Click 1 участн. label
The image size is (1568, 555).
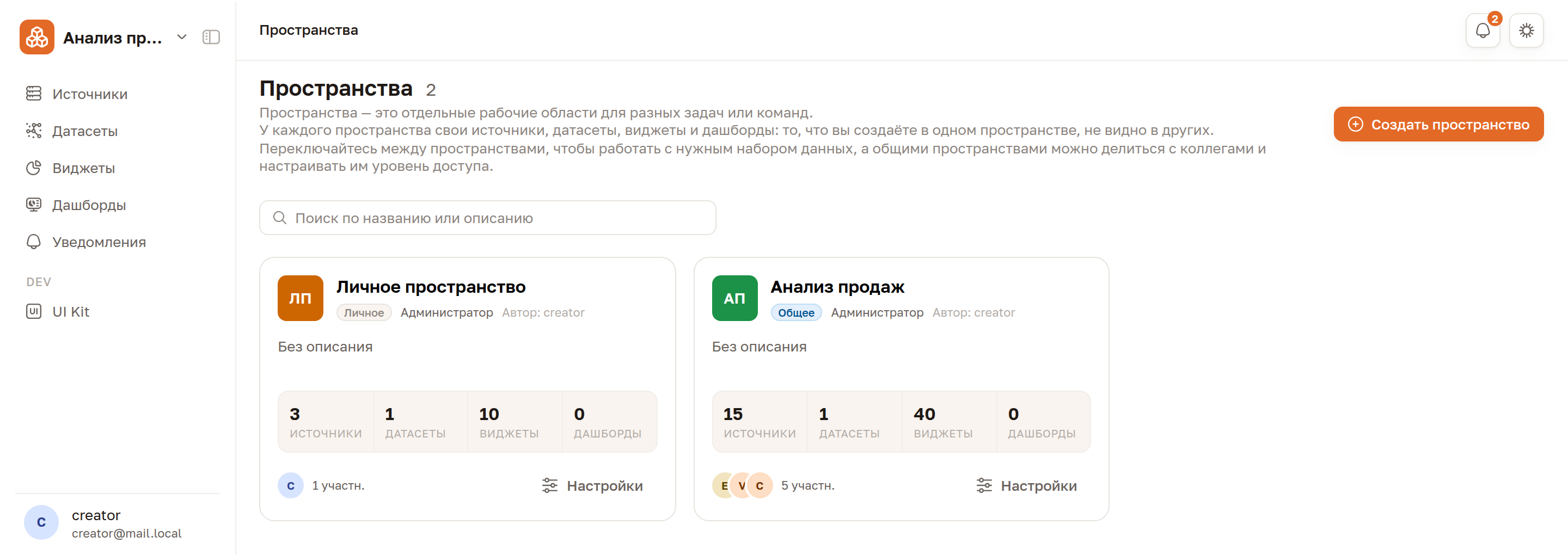pos(338,485)
